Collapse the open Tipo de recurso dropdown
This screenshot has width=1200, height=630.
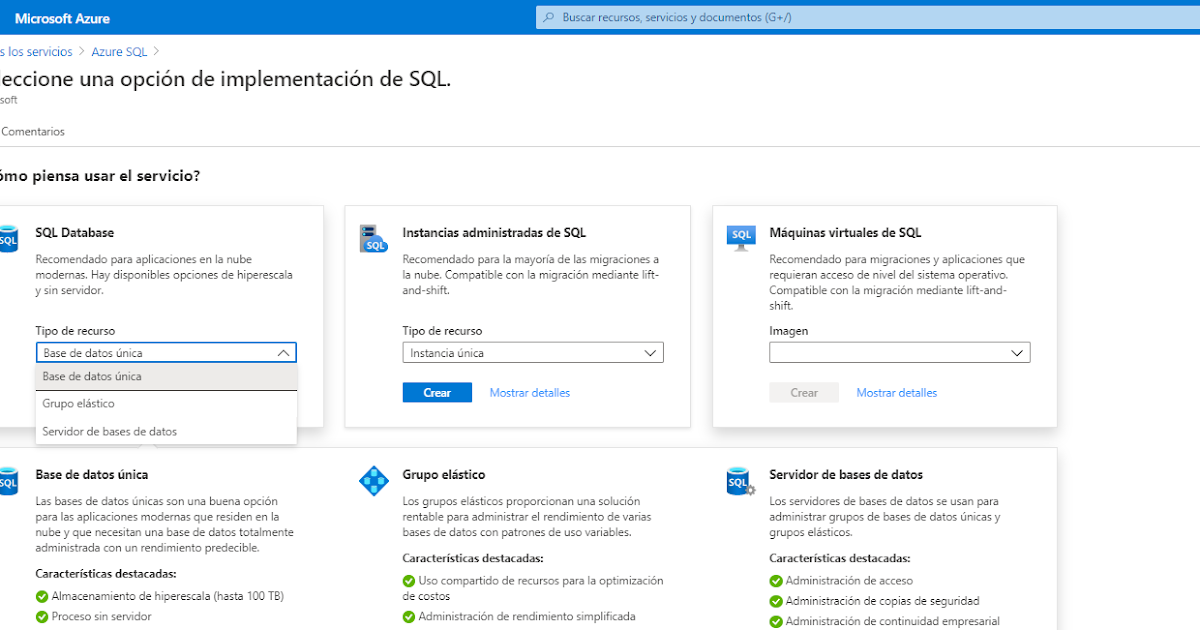pos(285,352)
